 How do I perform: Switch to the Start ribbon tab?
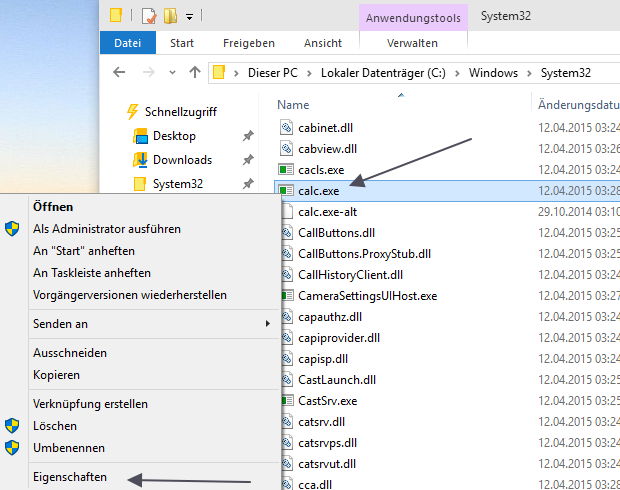[x=182, y=43]
